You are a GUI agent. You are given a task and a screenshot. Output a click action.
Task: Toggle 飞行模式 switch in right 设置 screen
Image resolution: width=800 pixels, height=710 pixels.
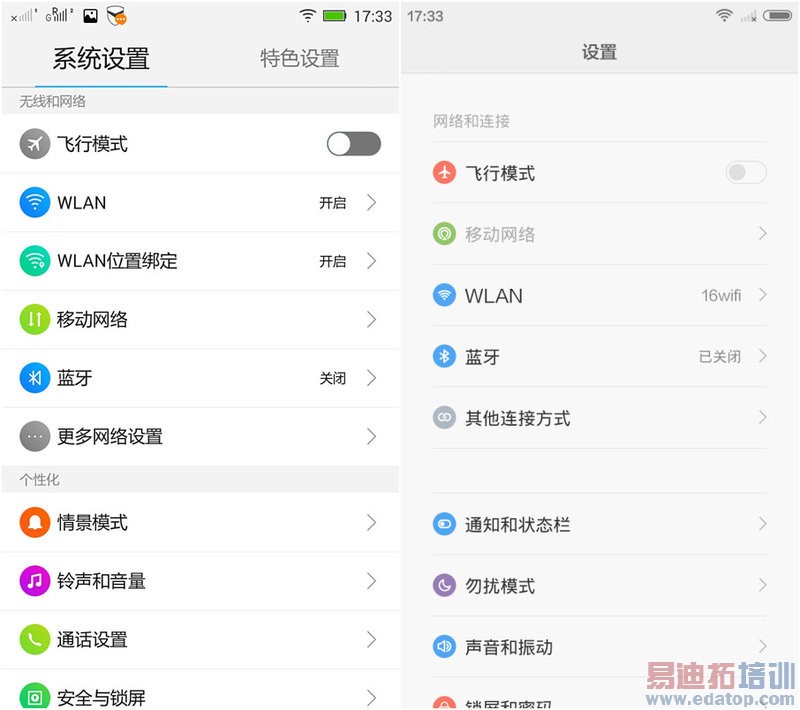click(x=746, y=172)
